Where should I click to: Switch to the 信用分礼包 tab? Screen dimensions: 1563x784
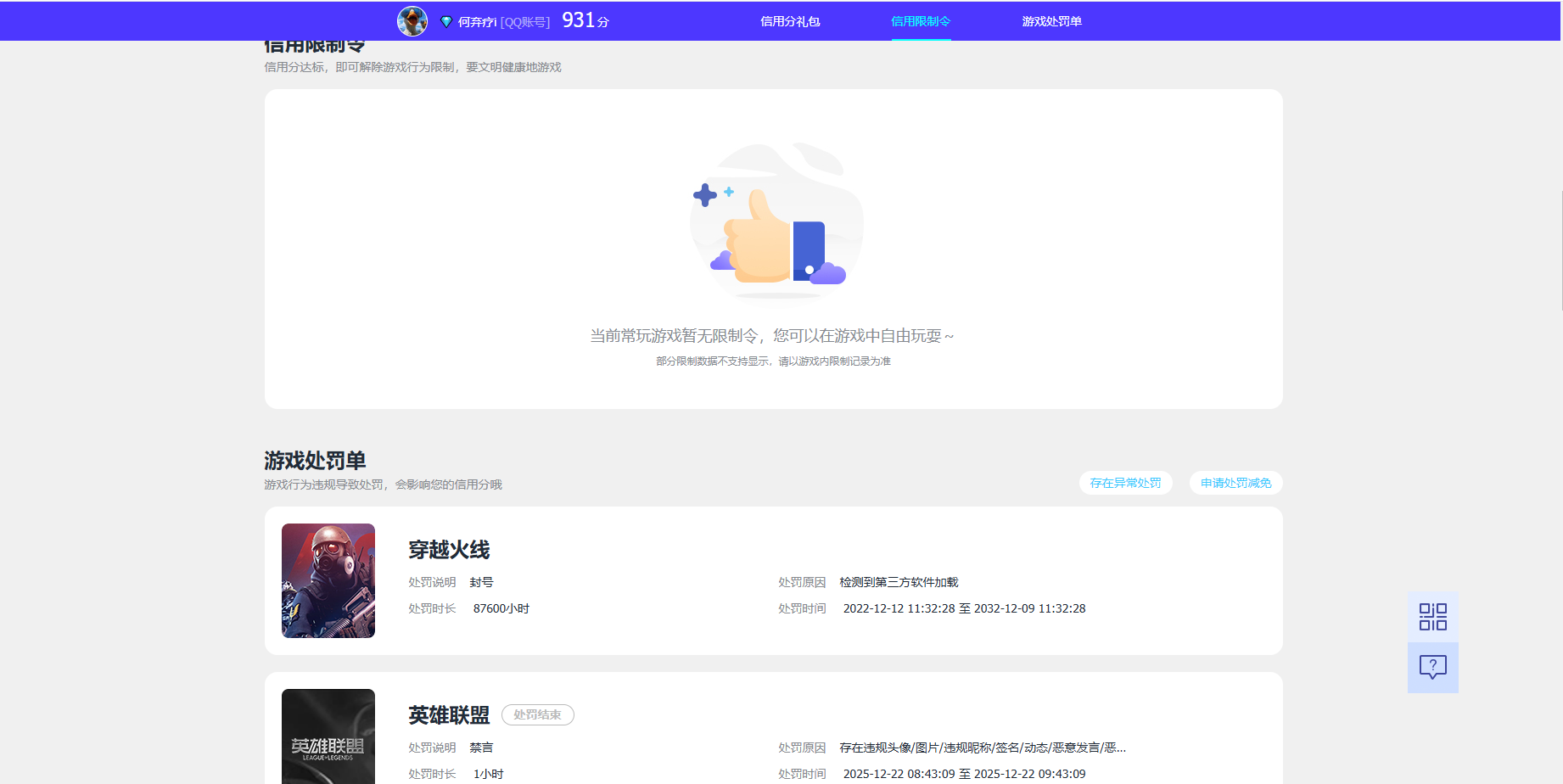(x=790, y=20)
